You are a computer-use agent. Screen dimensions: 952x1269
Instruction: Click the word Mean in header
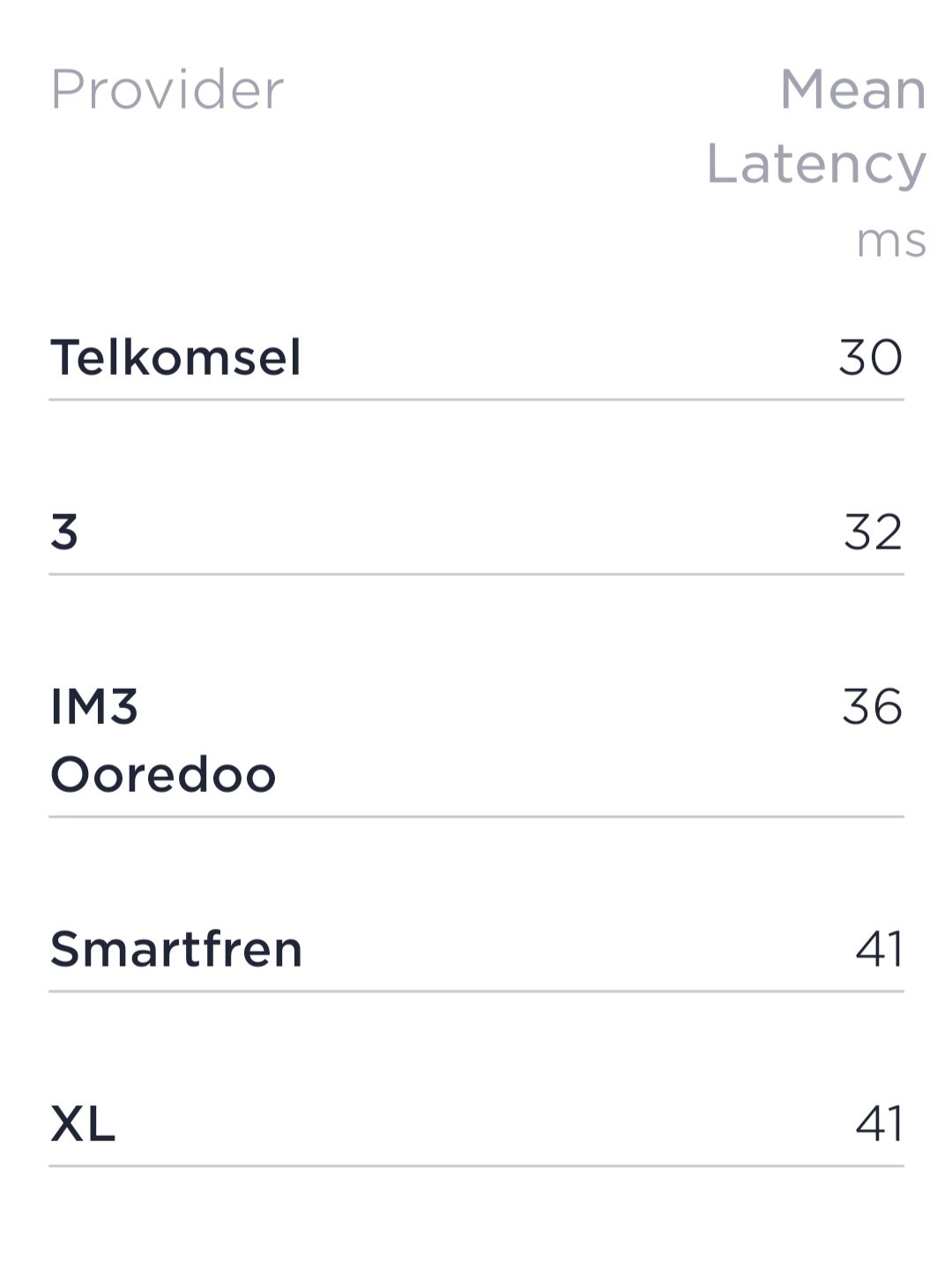[x=853, y=90]
